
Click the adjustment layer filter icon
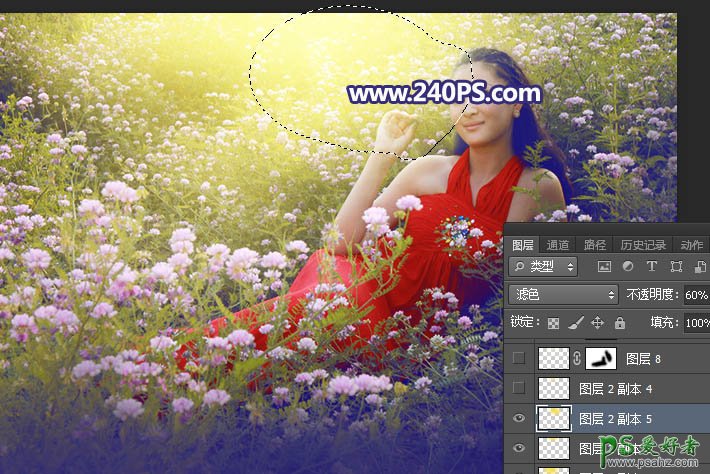[628, 267]
